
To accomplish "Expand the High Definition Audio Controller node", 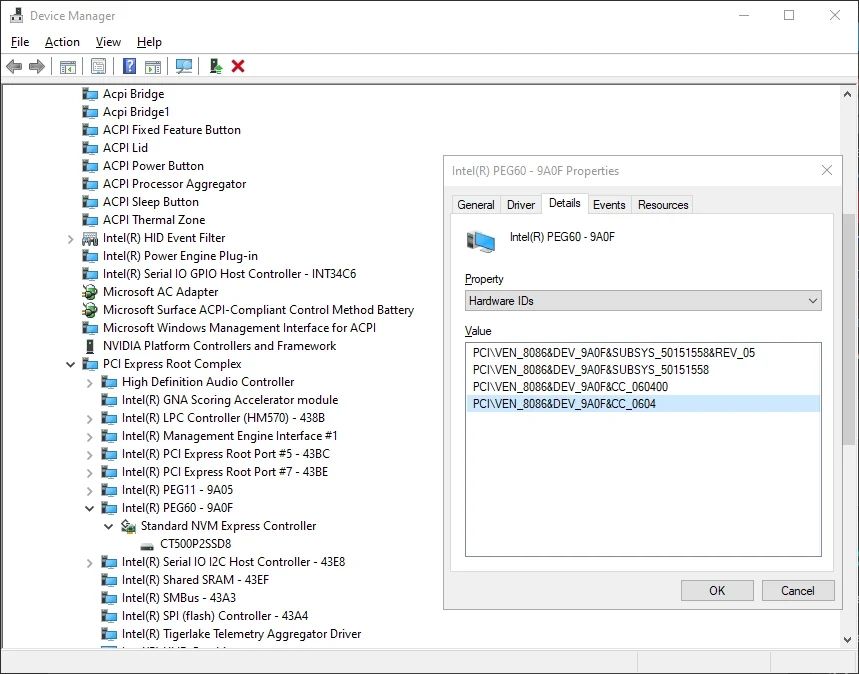I will click(x=89, y=382).
